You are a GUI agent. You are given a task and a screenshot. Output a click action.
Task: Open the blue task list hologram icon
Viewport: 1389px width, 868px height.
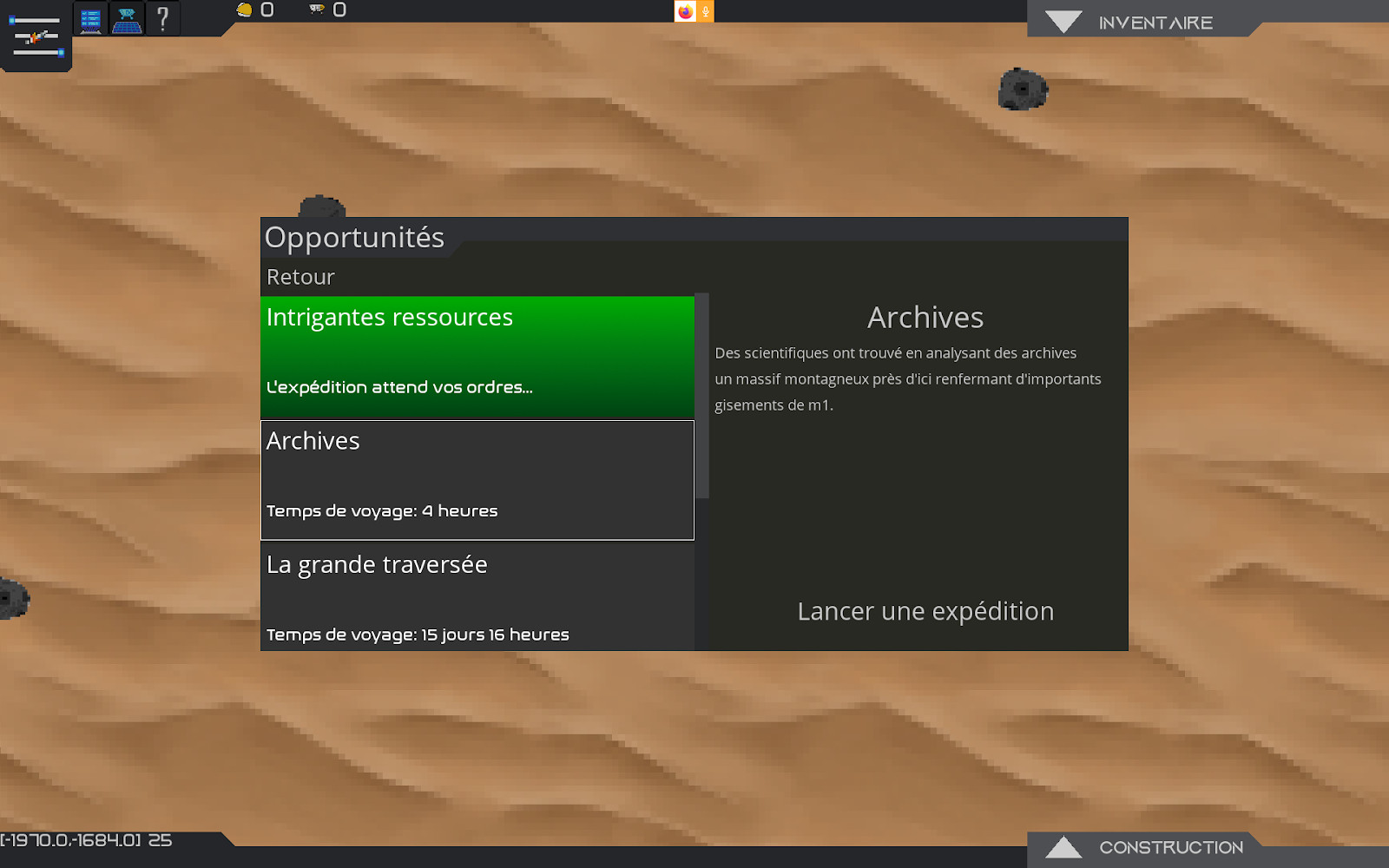coord(90,19)
